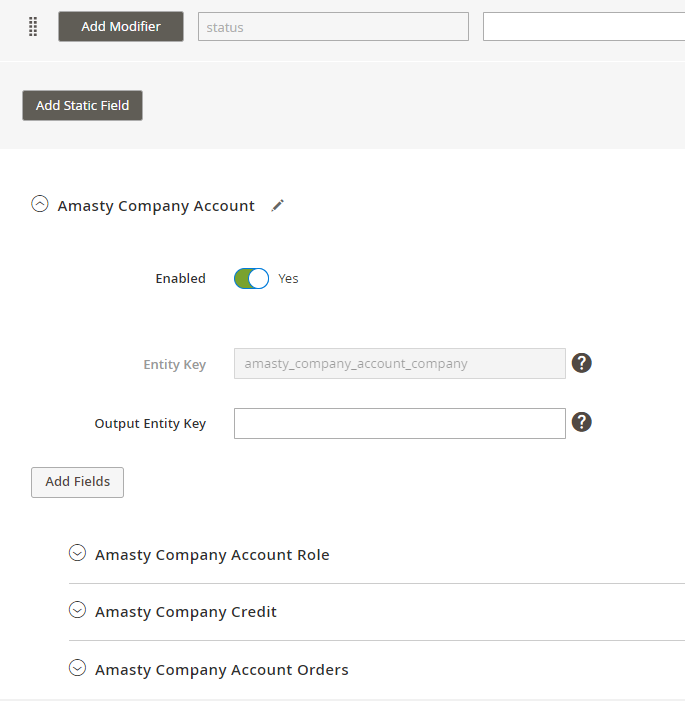Screen dimensions: 685x701
Task: Expand Amasty Company Credit section
Action: 77,610
